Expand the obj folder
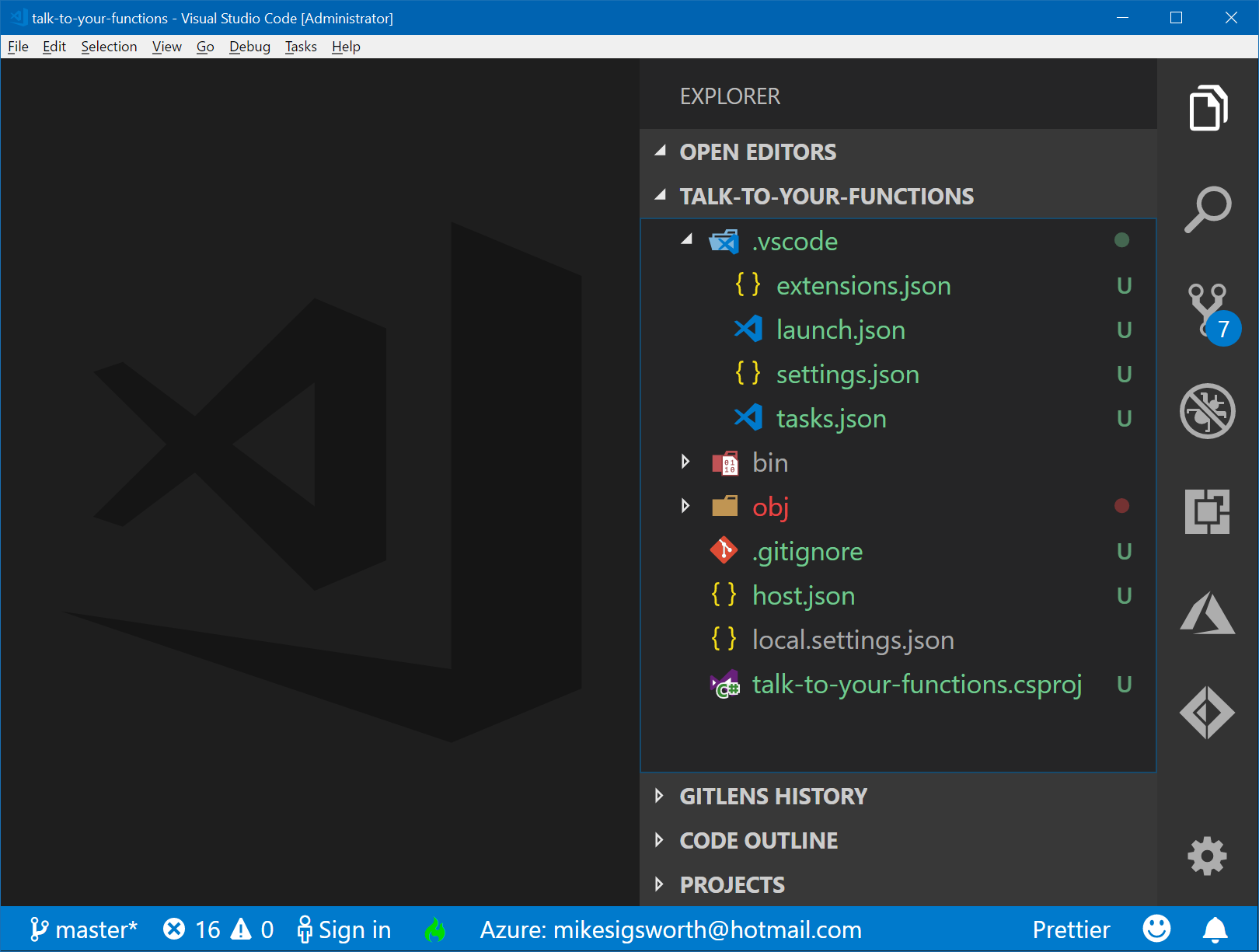This screenshot has width=1259, height=952. (685, 507)
